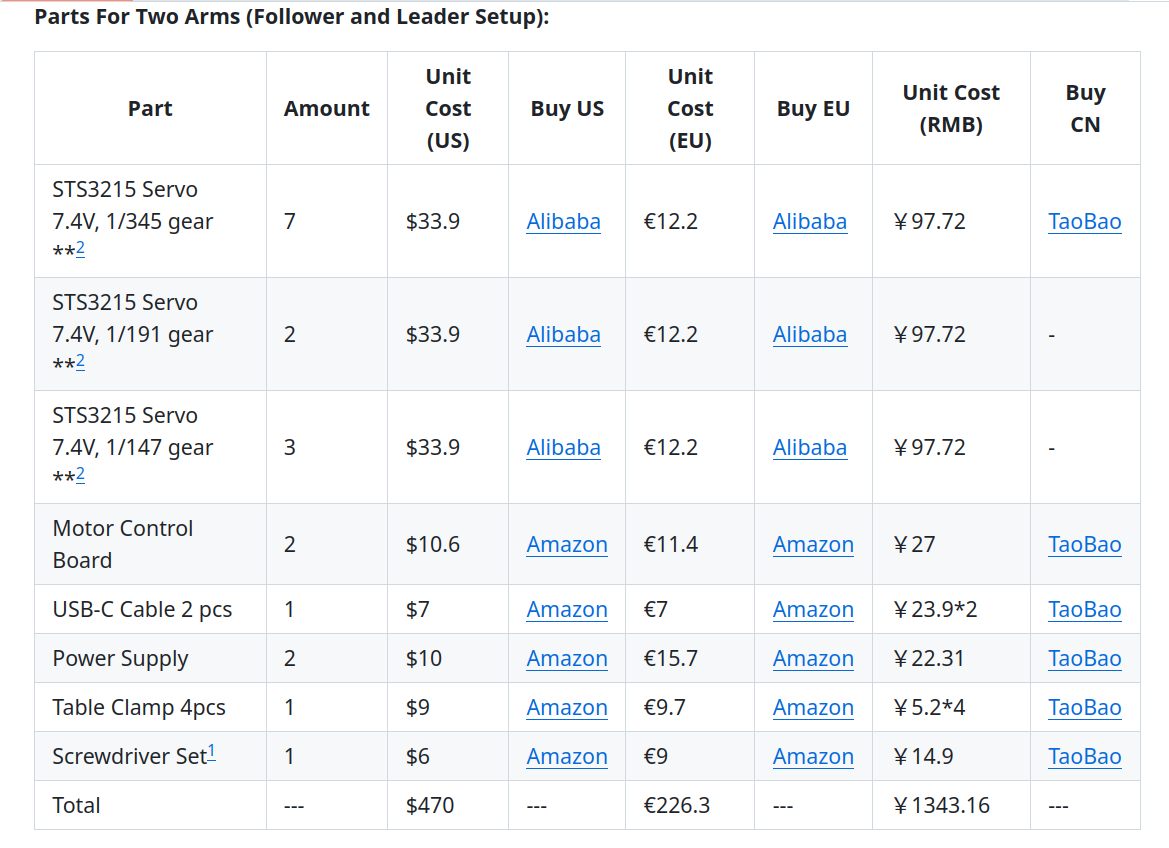
Task: Open TaoBao link for 1/345 gear servo
Action: click(1084, 222)
